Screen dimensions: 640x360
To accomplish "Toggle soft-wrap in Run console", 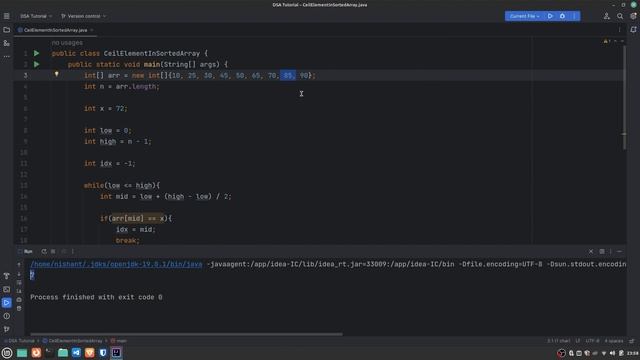I will [19, 282].
